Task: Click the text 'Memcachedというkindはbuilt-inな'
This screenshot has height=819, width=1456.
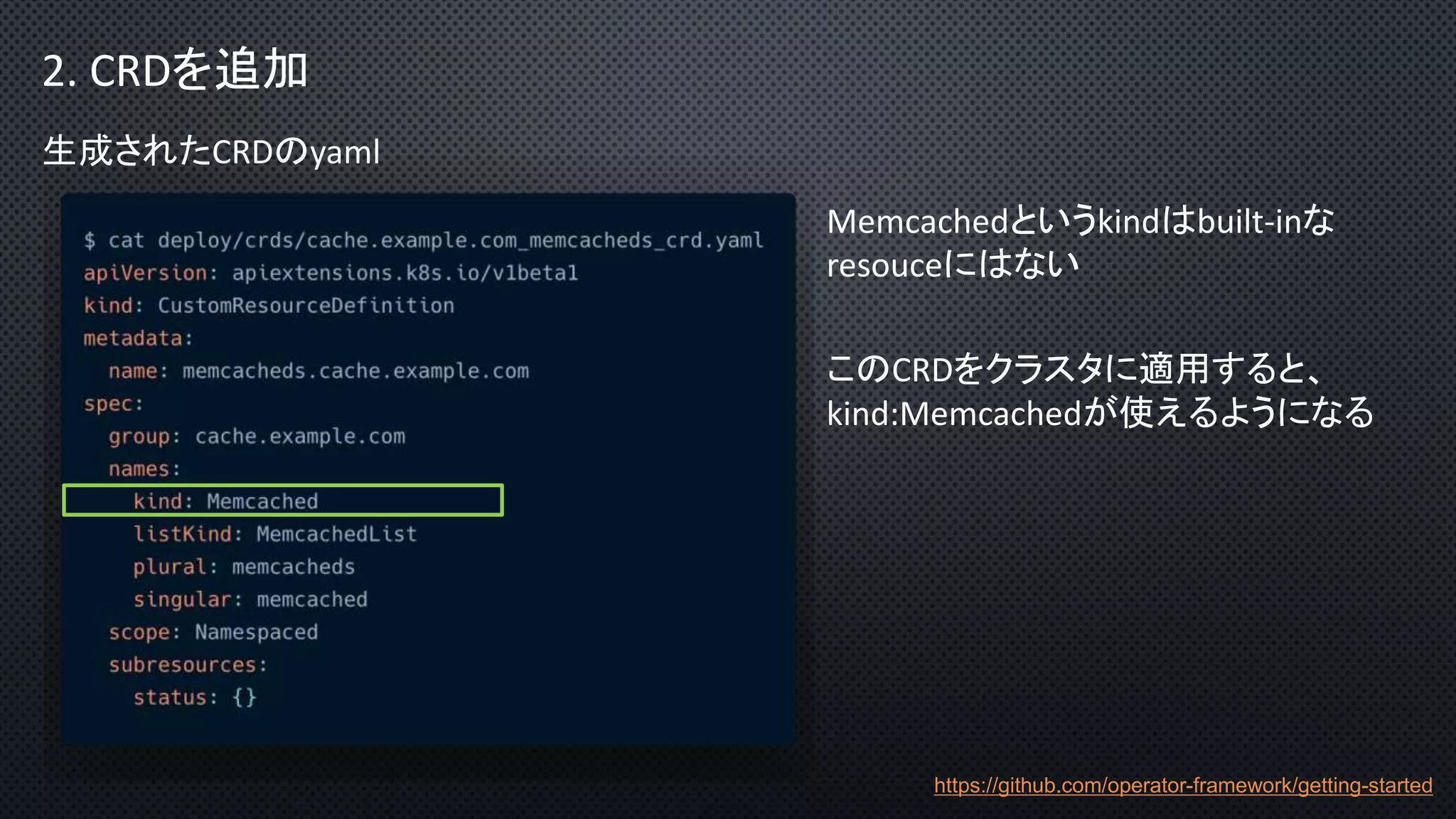Action: (1081, 221)
